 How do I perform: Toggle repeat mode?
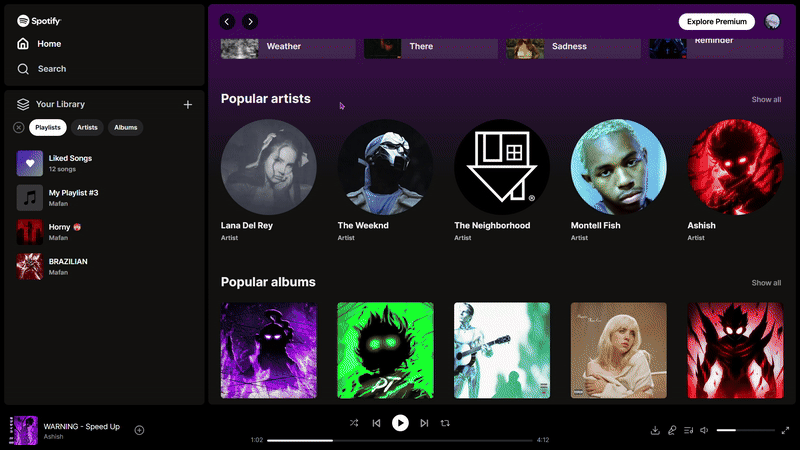(445, 423)
